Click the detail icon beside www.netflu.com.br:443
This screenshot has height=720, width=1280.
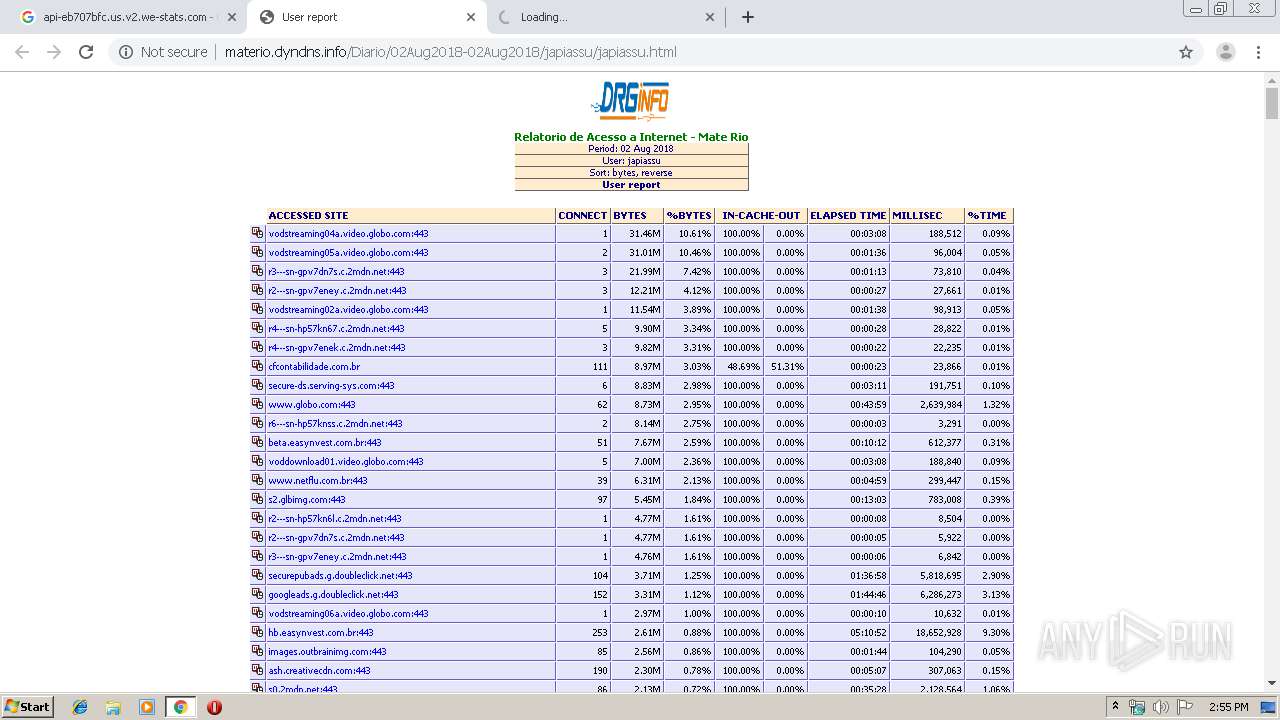257,480
